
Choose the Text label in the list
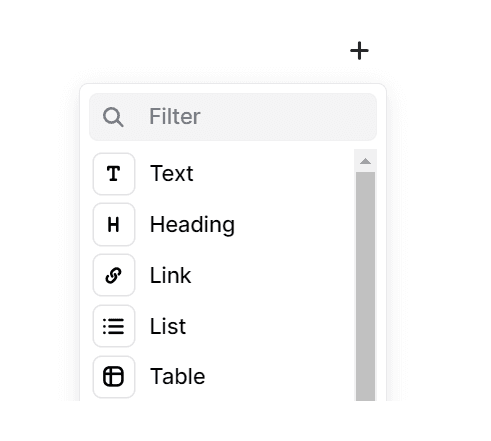coord(171,173)
